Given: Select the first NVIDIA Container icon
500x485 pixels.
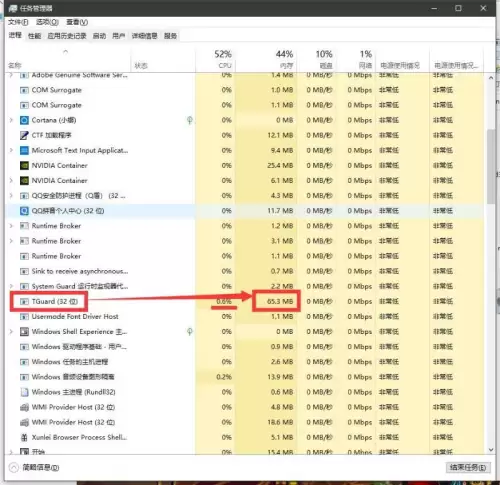Looking at the screenshot, I should [x=24, y=165].
